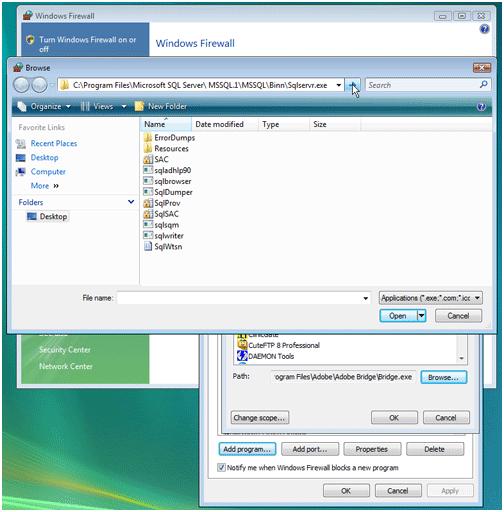The height and width of the screenshot is (512, 504).
Task: Collapse the Folders pane chevron
Action: tap(131, 202)
